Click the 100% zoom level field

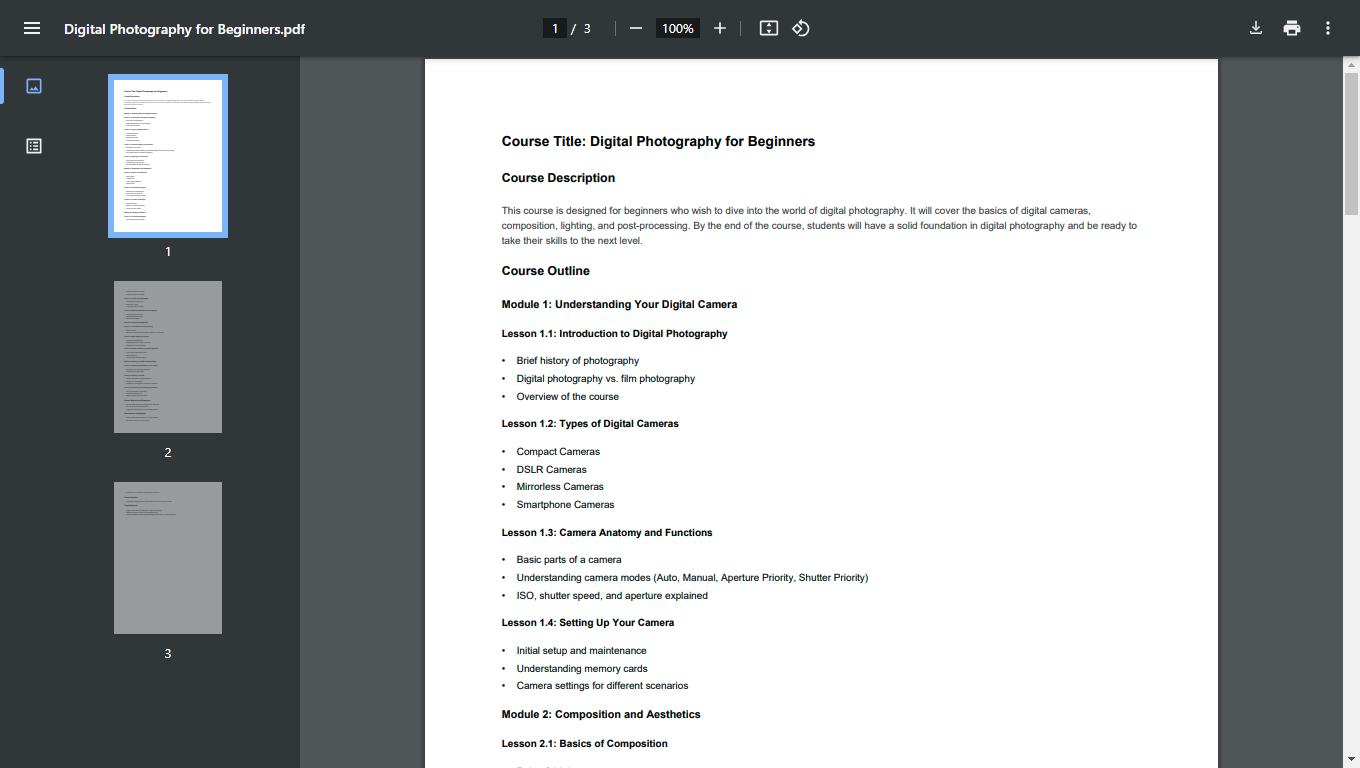coord(677,28)
